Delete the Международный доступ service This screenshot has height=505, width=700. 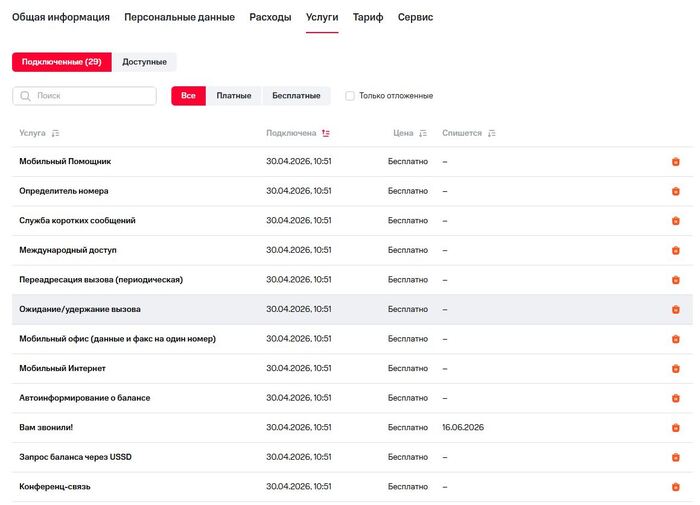pos(675,250)
